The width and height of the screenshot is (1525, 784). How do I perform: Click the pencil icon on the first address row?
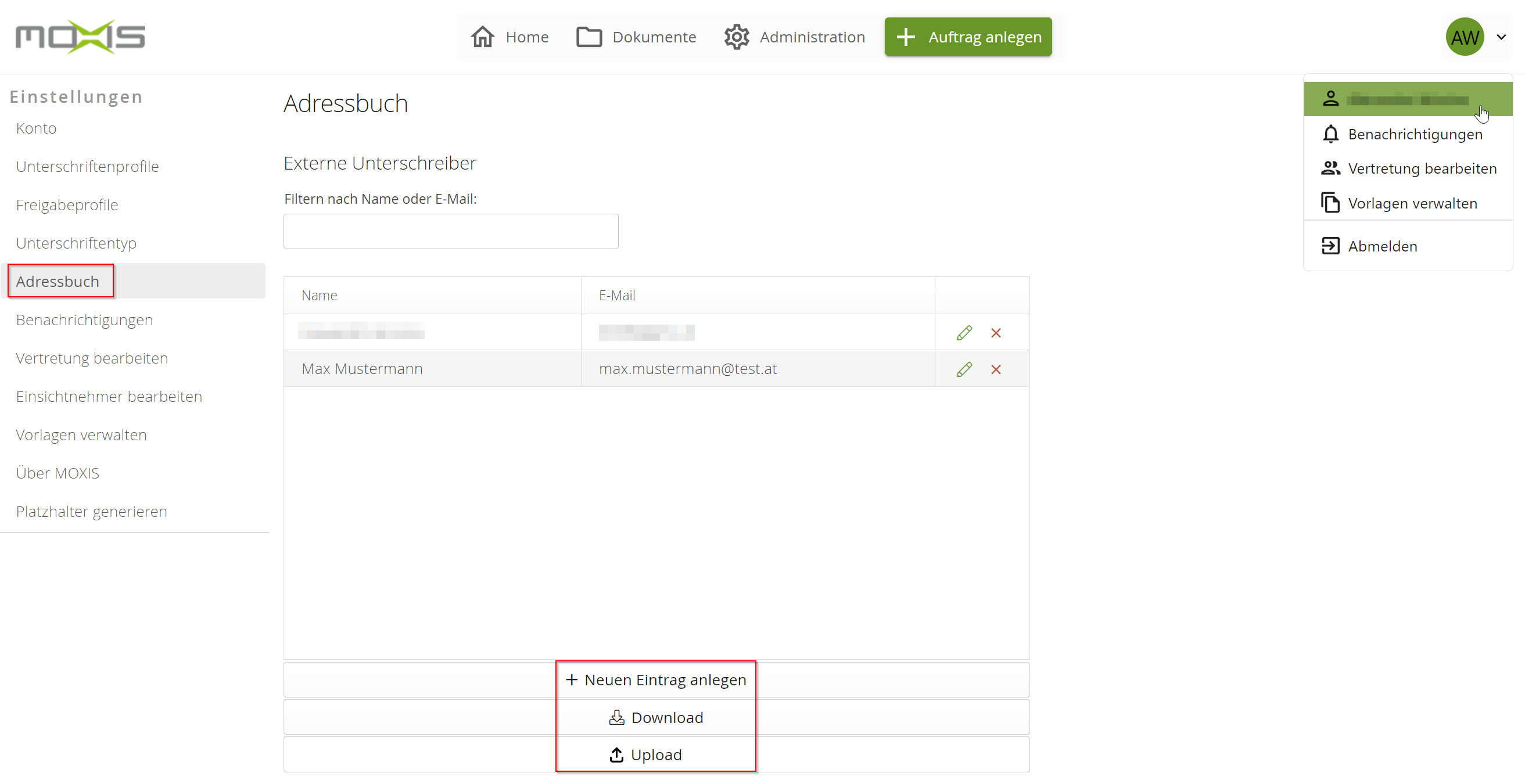coord(964,333)
